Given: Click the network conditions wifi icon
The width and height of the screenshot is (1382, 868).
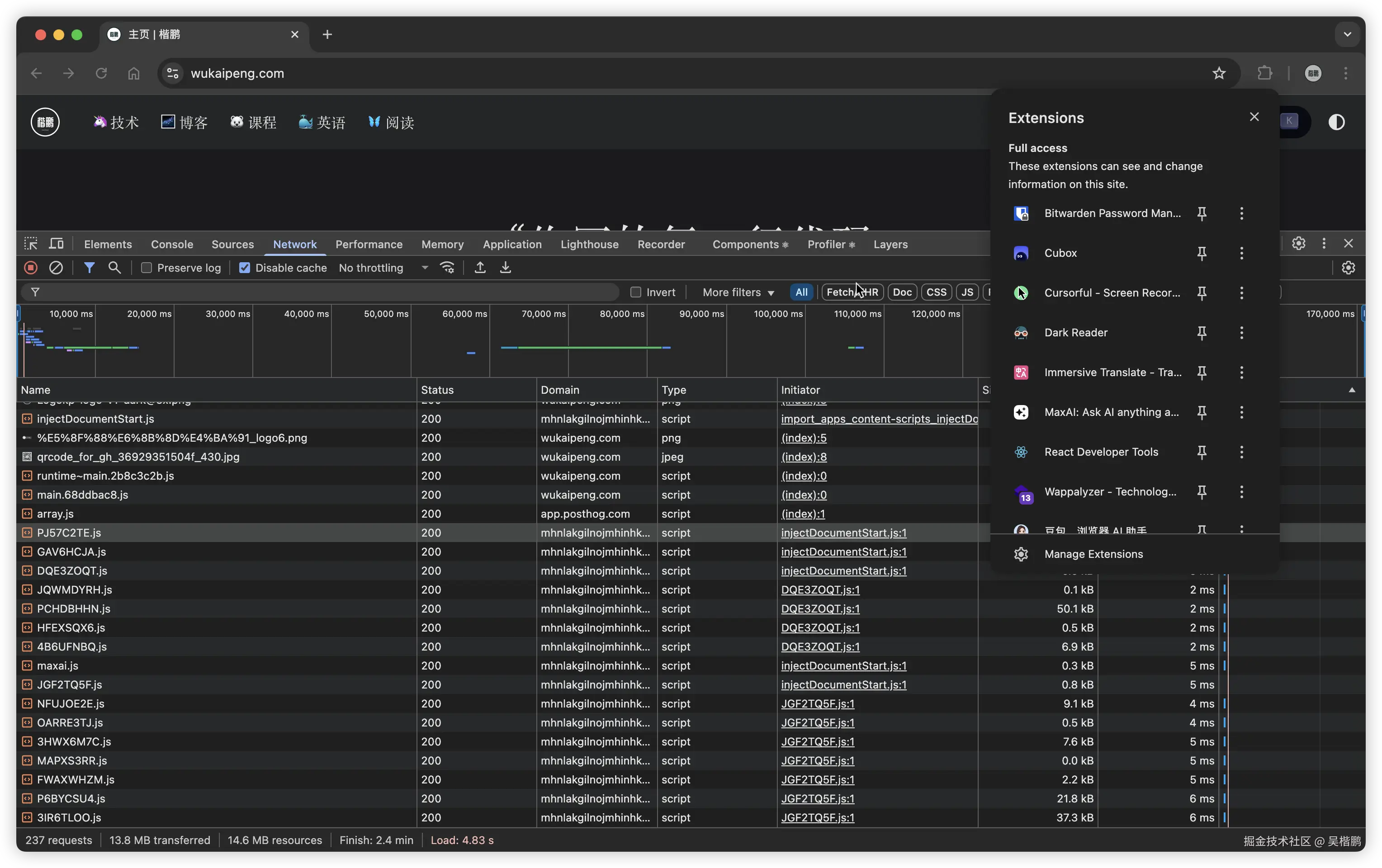Looking at the screenshot, I should pos(447,267).
